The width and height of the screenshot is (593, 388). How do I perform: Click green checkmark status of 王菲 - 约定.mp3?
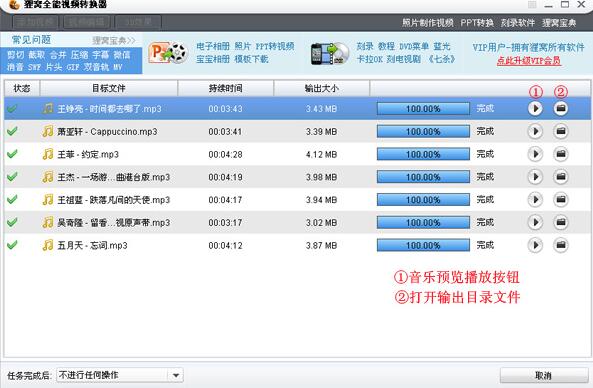click(12, 154)
